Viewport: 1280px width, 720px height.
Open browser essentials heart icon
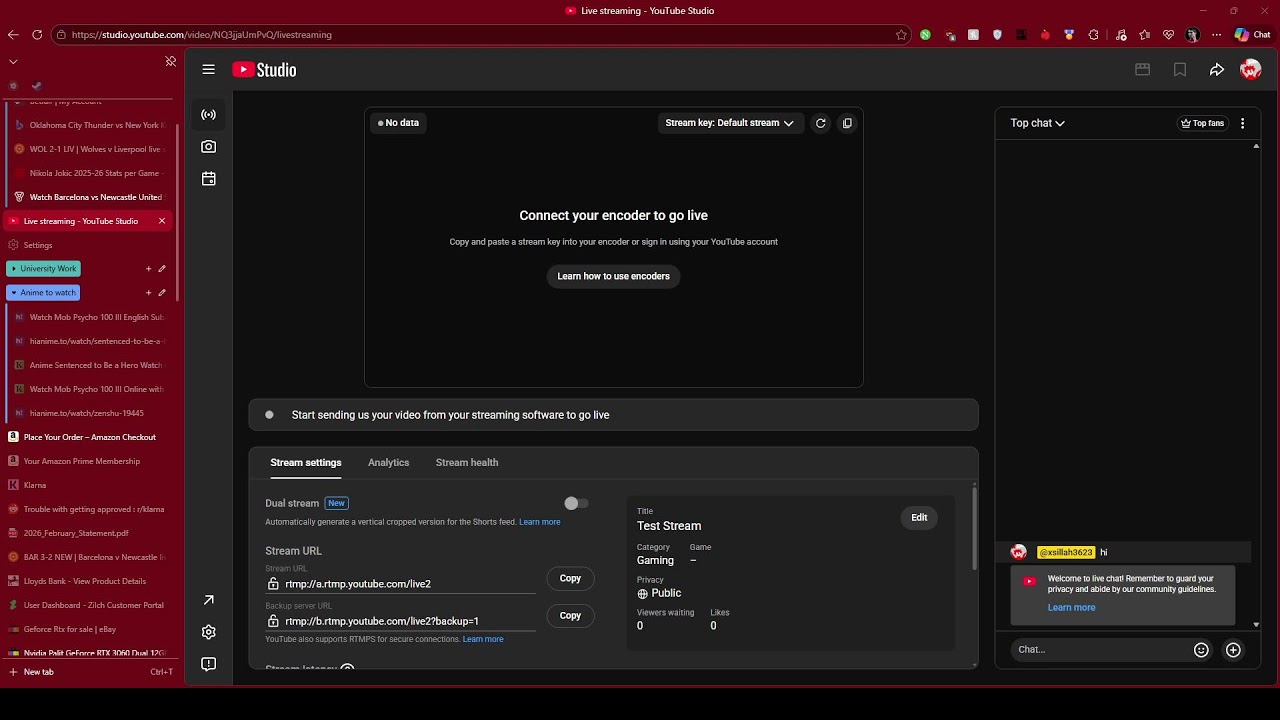click(x=1168, y=34)
